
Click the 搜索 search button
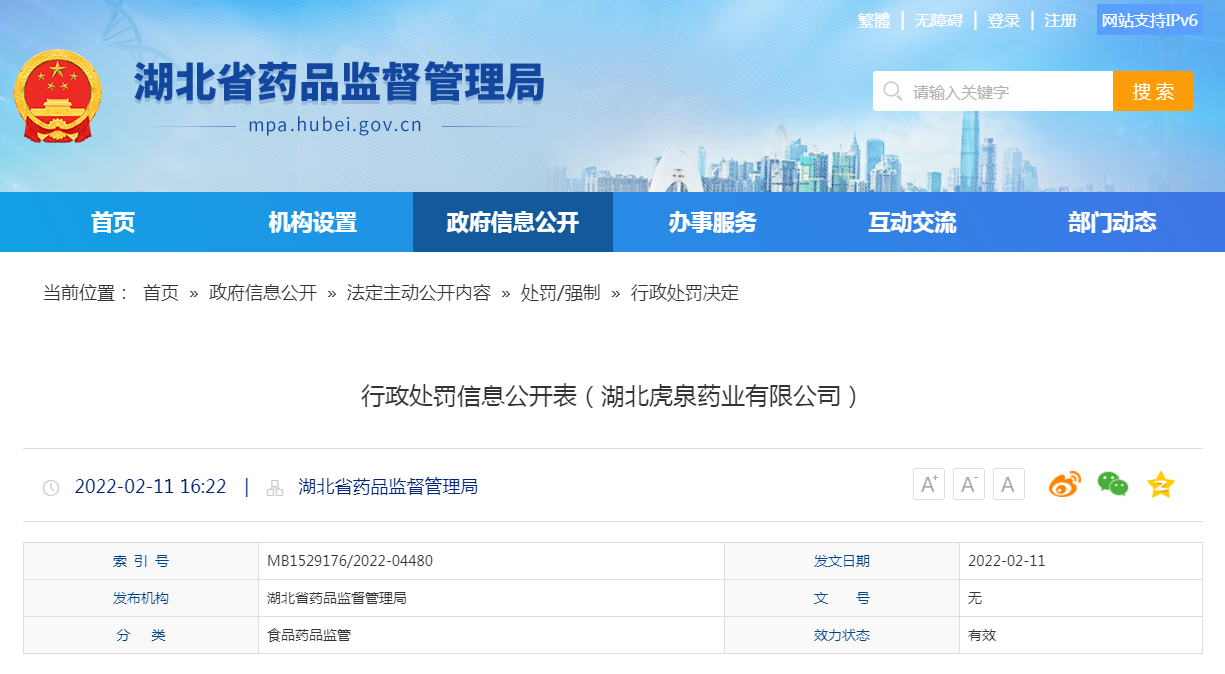click(x=1153, y=90)
